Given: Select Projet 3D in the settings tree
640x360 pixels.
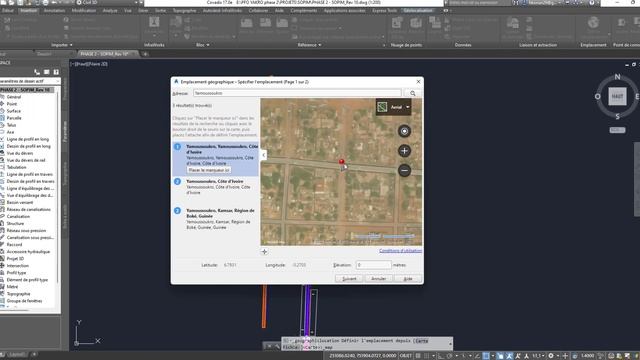Looking at the screenshot, I should 15,259.
